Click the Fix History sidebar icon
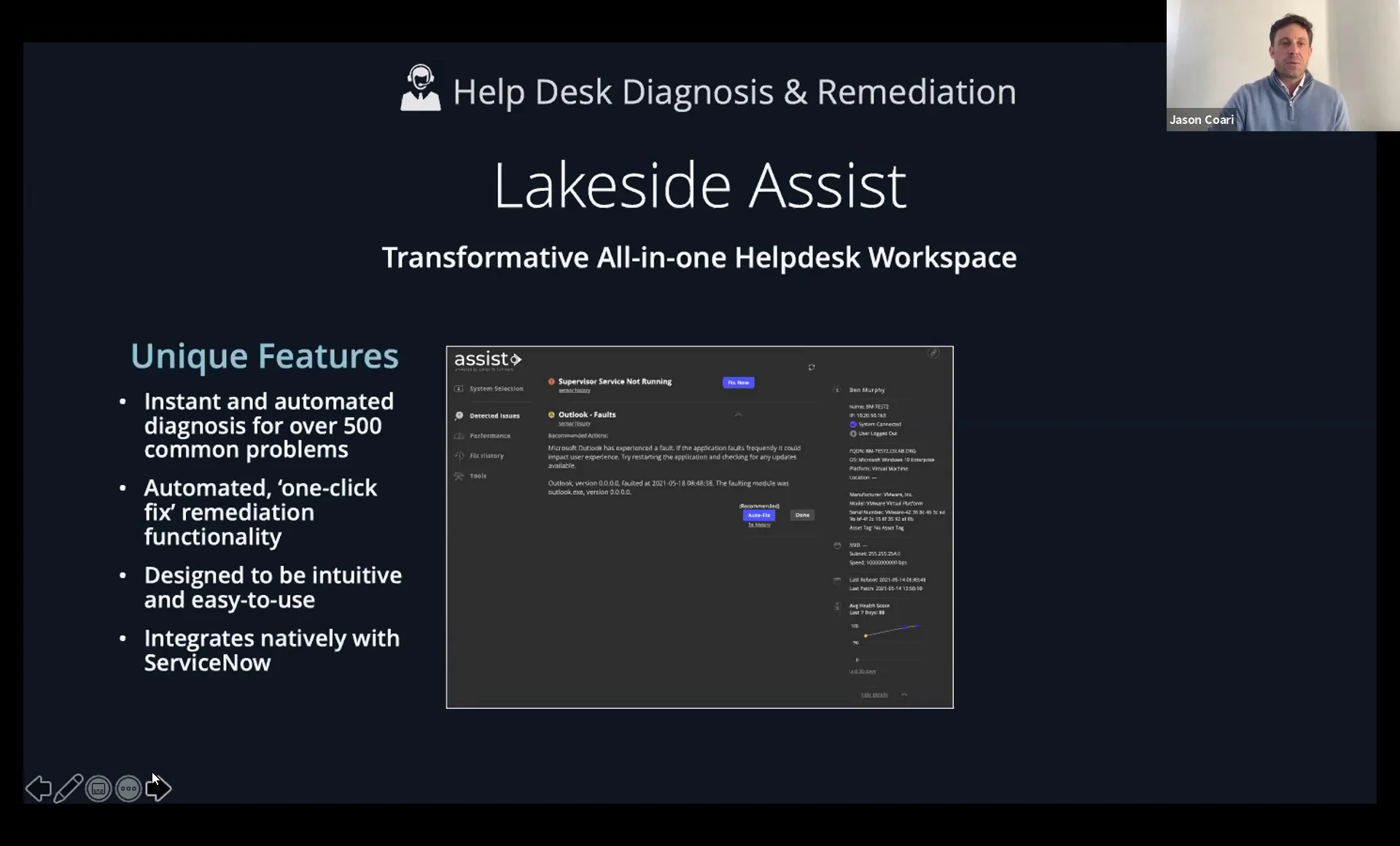Viewport: 1400px width, 846px height. (x=459, y=456)
